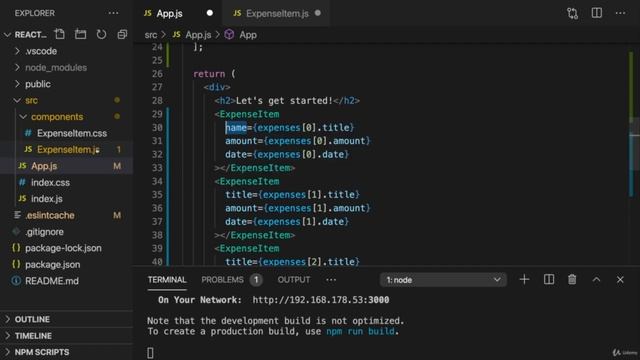This screenshot has height=360, width=640.
Task: Click the src breadcrumb segment
Action: click(x=151, y=35)
